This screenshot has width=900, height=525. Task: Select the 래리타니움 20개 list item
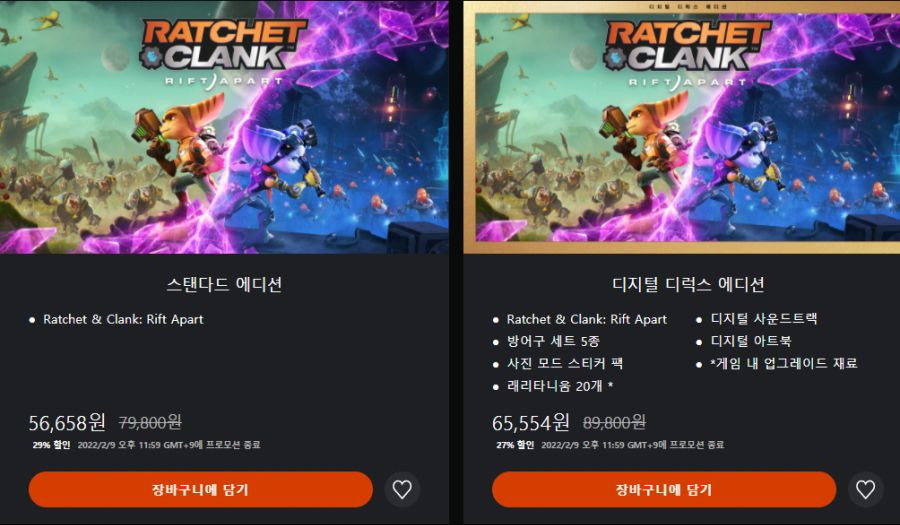pos(560,386)
